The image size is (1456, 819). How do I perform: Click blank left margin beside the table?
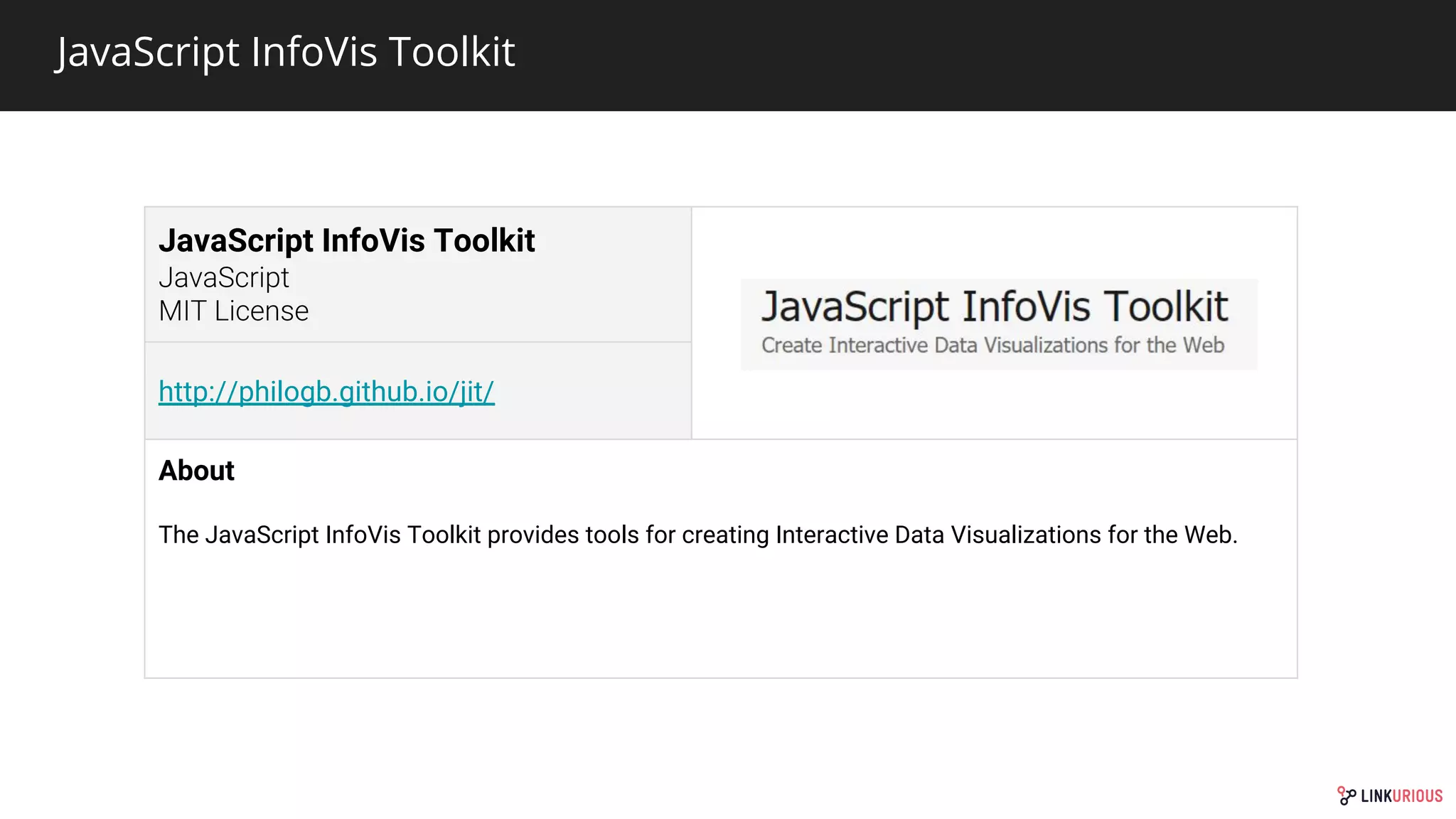click(71, 441)
